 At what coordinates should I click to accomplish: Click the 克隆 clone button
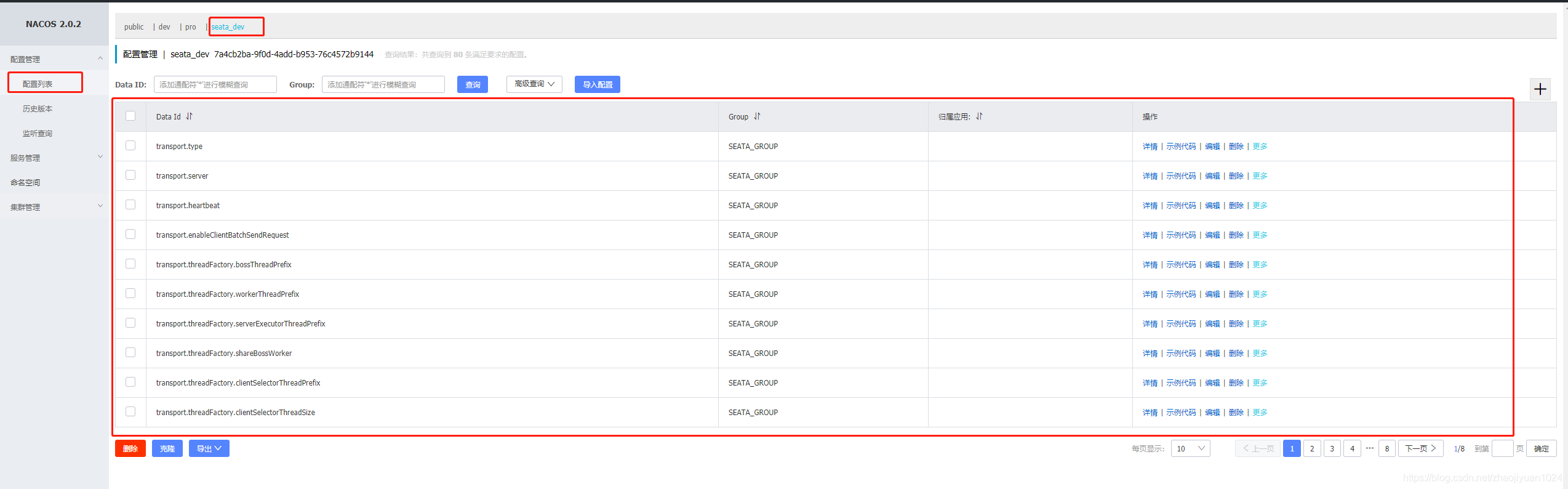click(167, 448)
